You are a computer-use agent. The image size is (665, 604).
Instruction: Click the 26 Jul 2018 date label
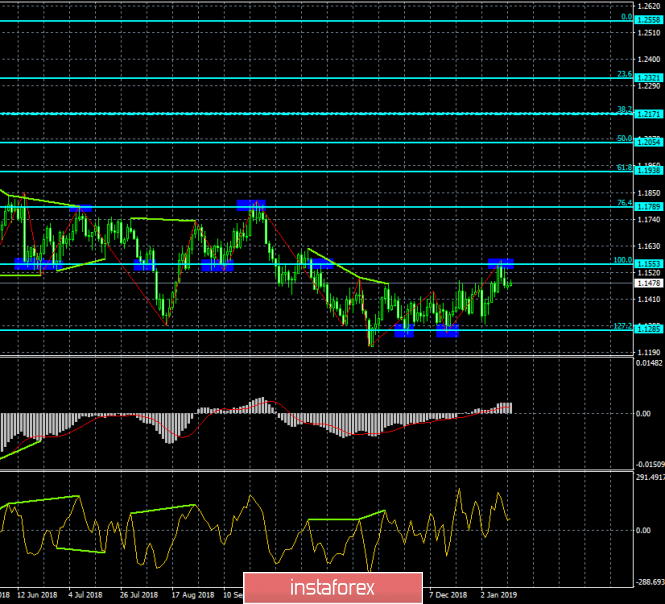tap(138, 593)
